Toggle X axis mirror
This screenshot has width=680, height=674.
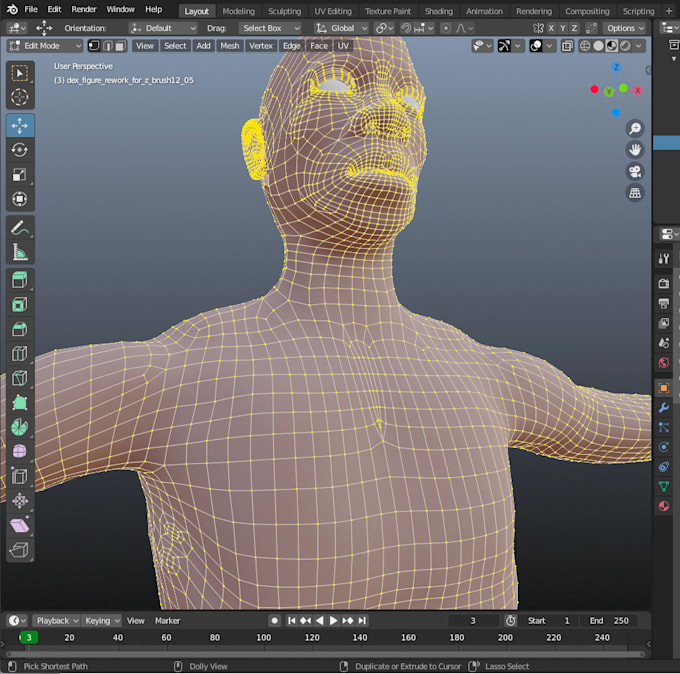(551, 28)
